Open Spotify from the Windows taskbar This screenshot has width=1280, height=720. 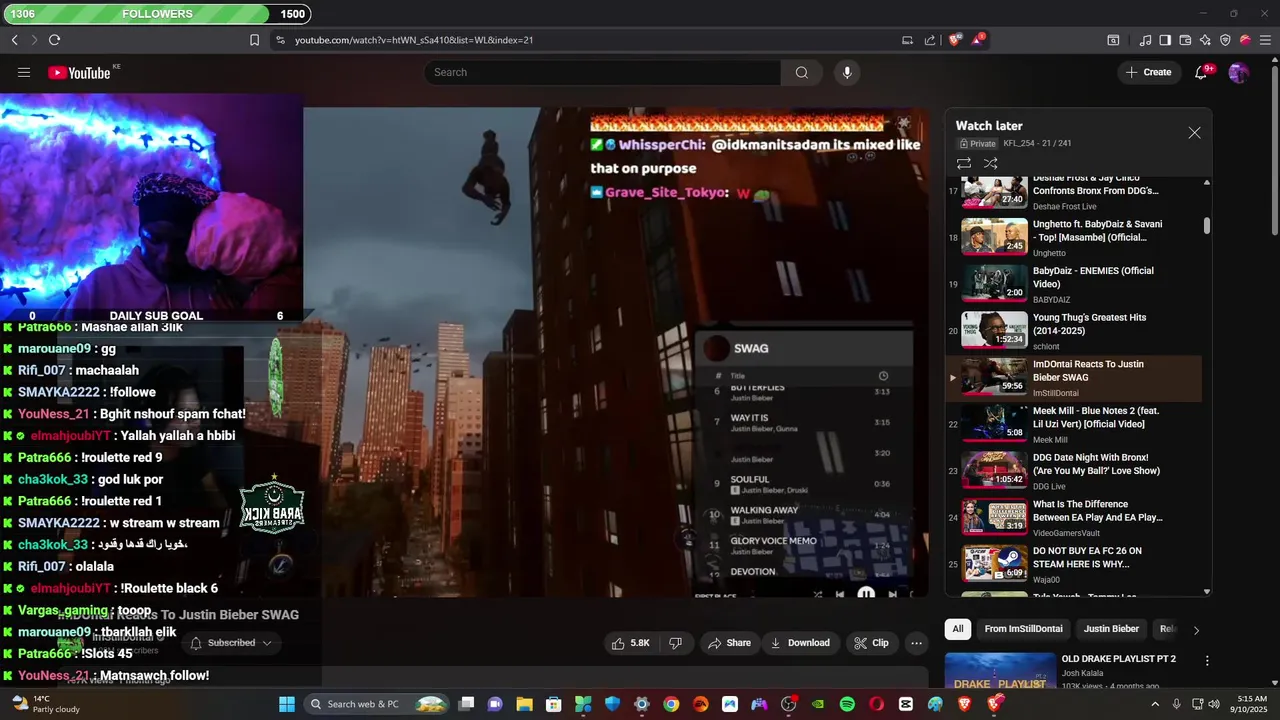coord(847,704)
